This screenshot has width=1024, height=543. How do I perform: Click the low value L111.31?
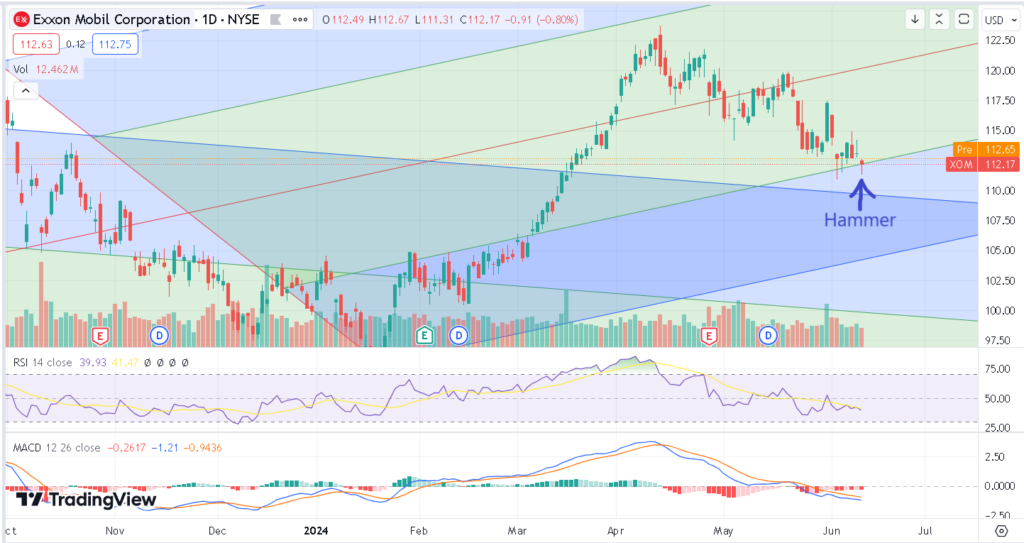point(435,20)
